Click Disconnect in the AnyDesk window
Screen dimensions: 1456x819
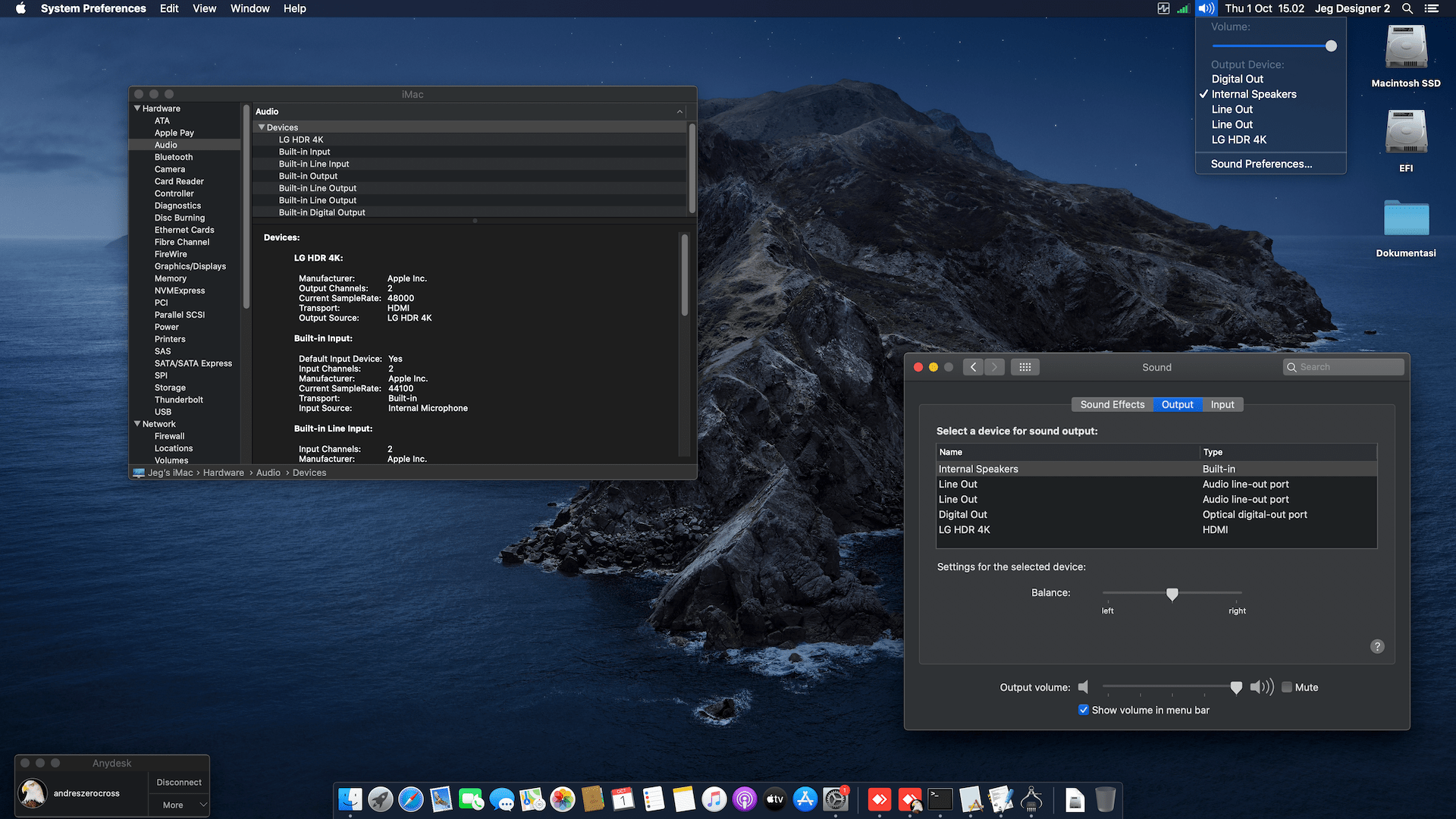point(178,782)
